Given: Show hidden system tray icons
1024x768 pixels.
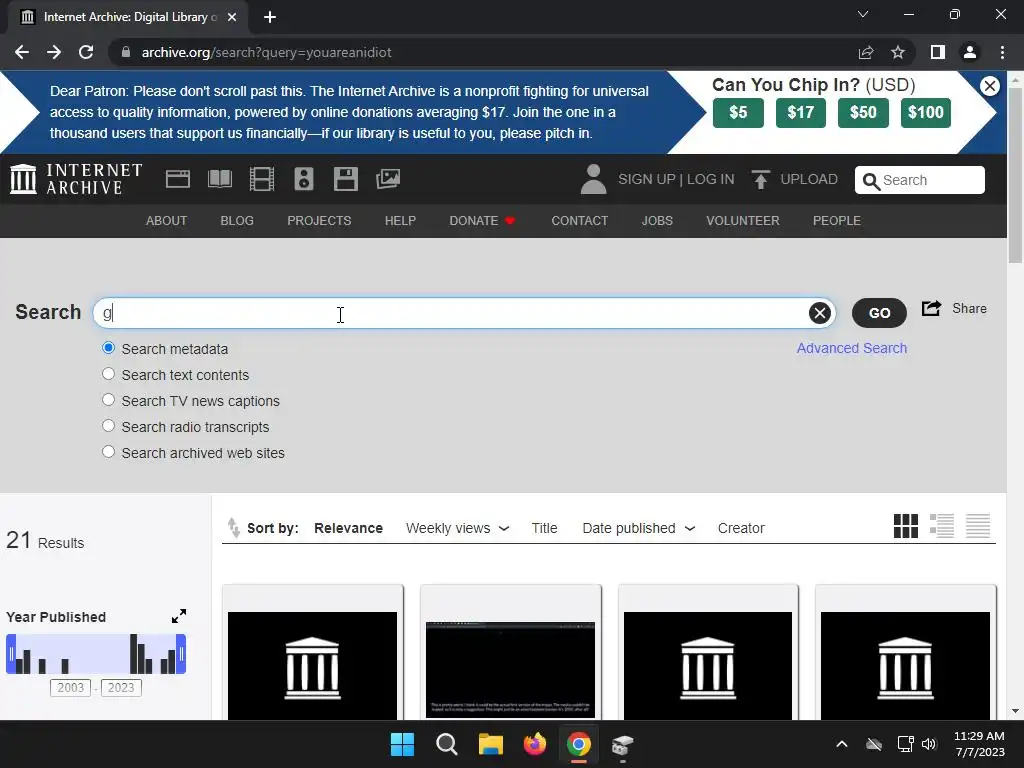Looking at the screenshot, I should [842, 744].
